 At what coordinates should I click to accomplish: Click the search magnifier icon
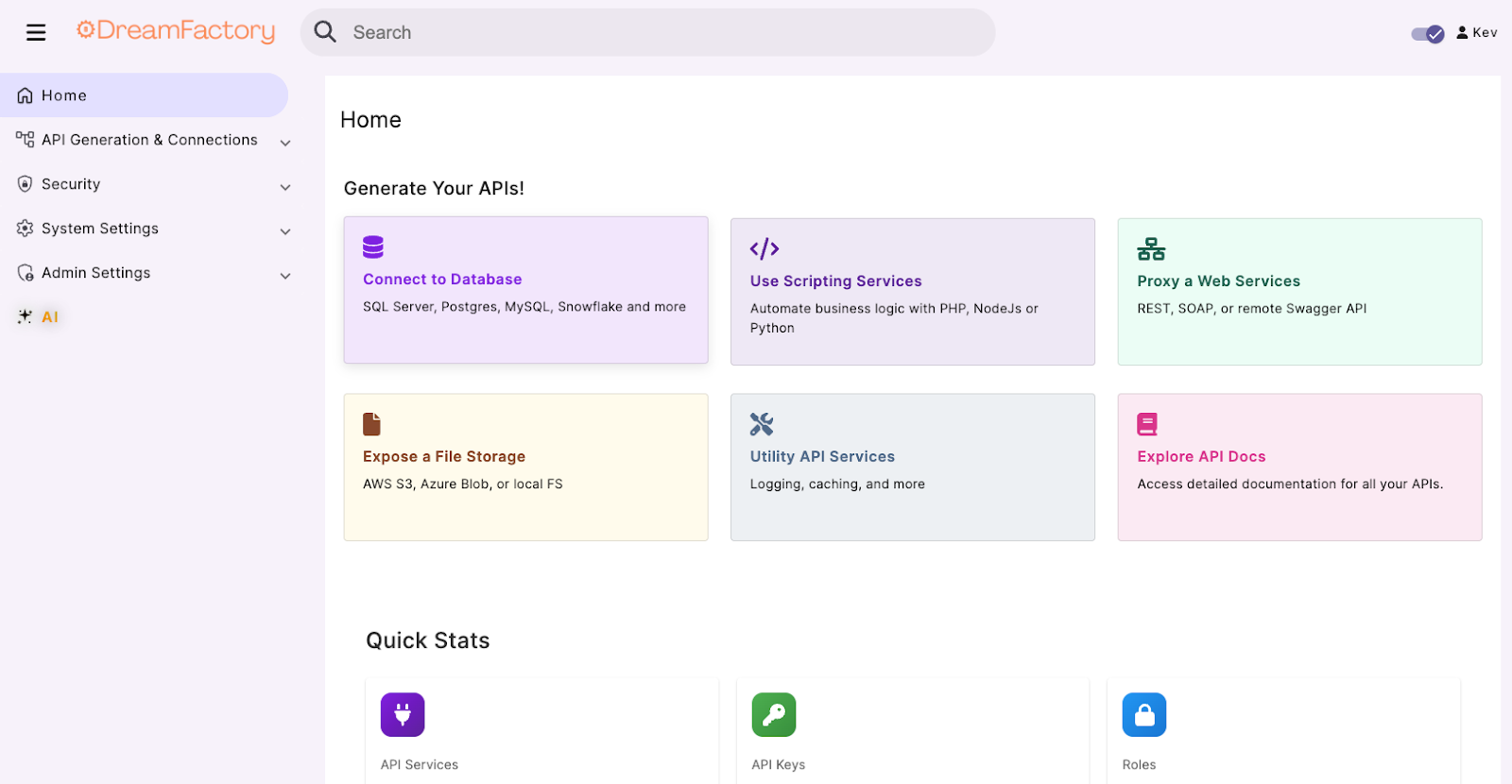click(325, 32)
